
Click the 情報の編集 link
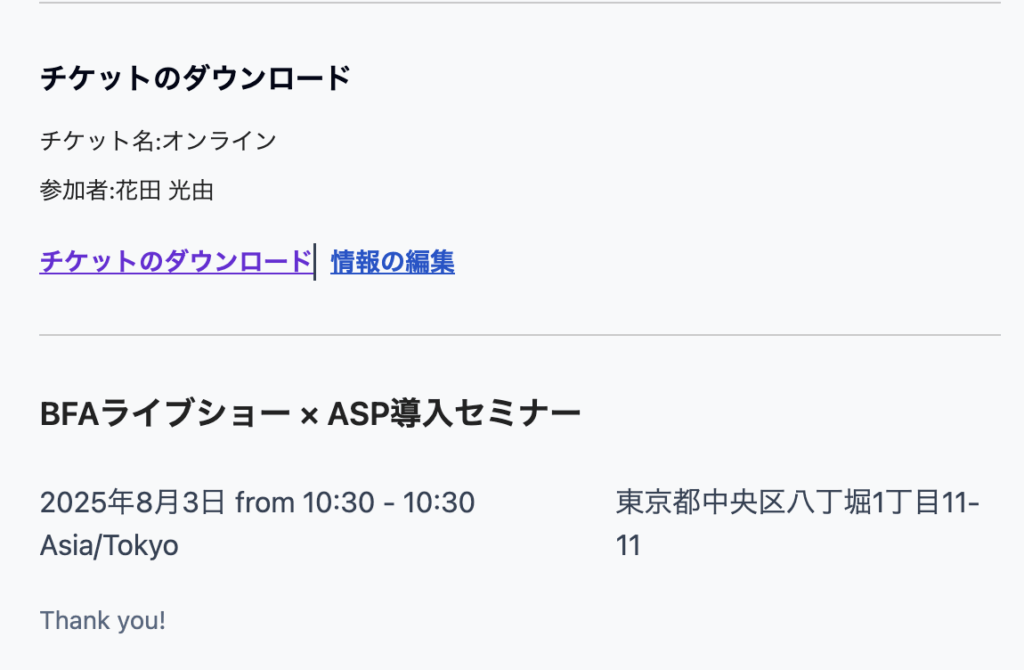coord(392,262)
